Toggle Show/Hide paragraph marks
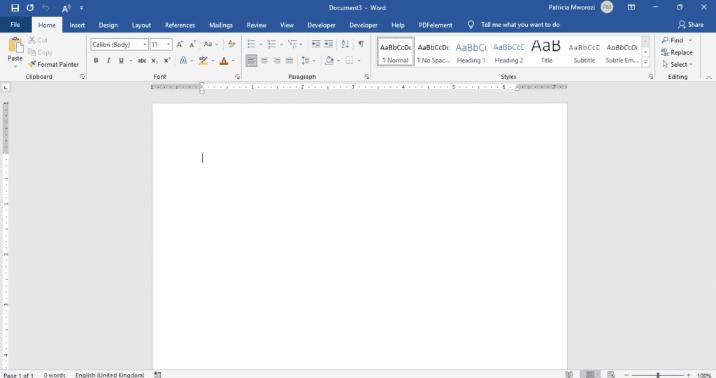 pyautogui.click(x=361, y=44)
